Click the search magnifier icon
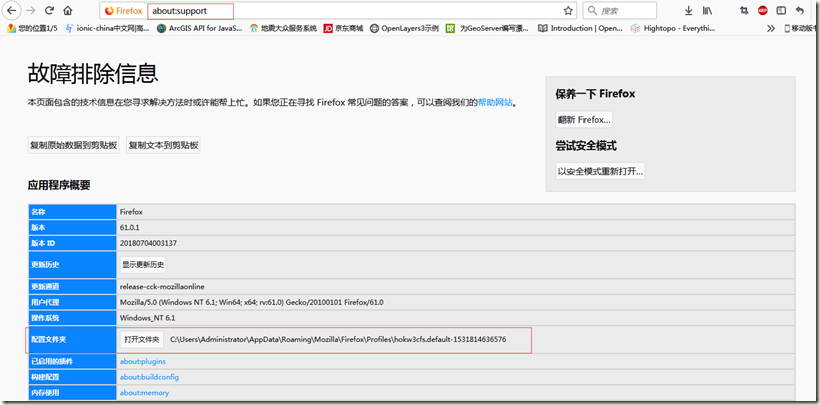 (x=592, y=10)
